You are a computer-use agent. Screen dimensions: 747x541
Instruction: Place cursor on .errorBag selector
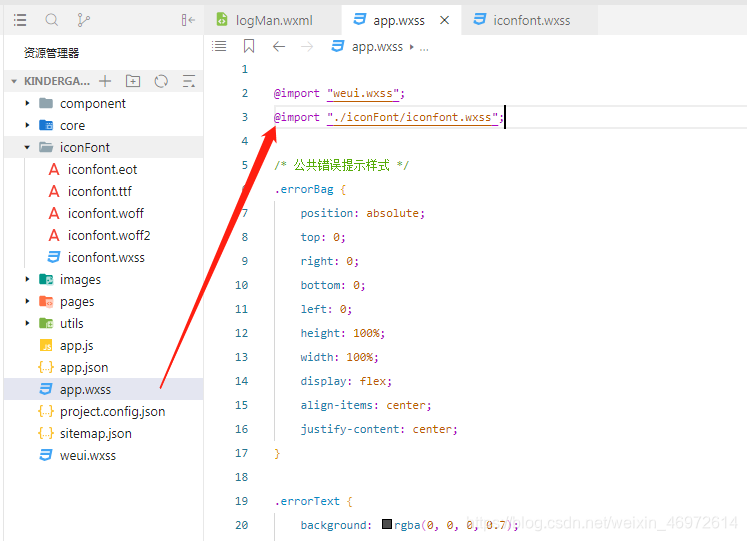point(304,189)
